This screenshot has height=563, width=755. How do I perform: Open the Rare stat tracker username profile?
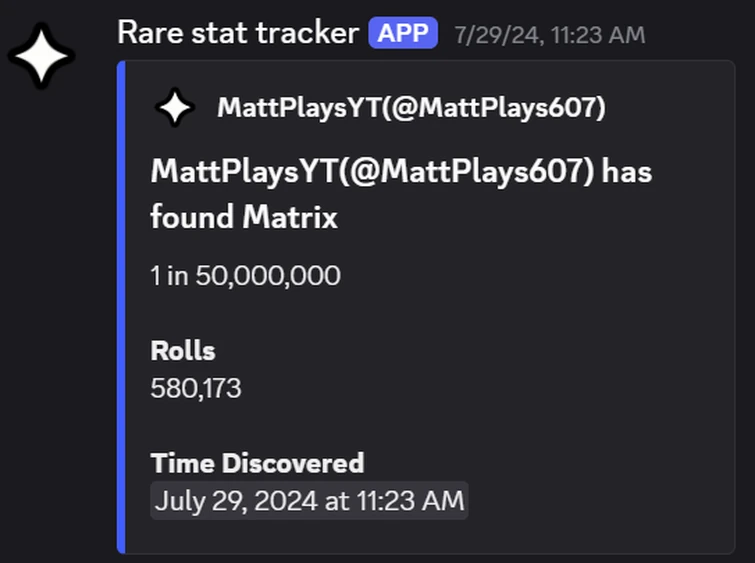tap(237, 33)
